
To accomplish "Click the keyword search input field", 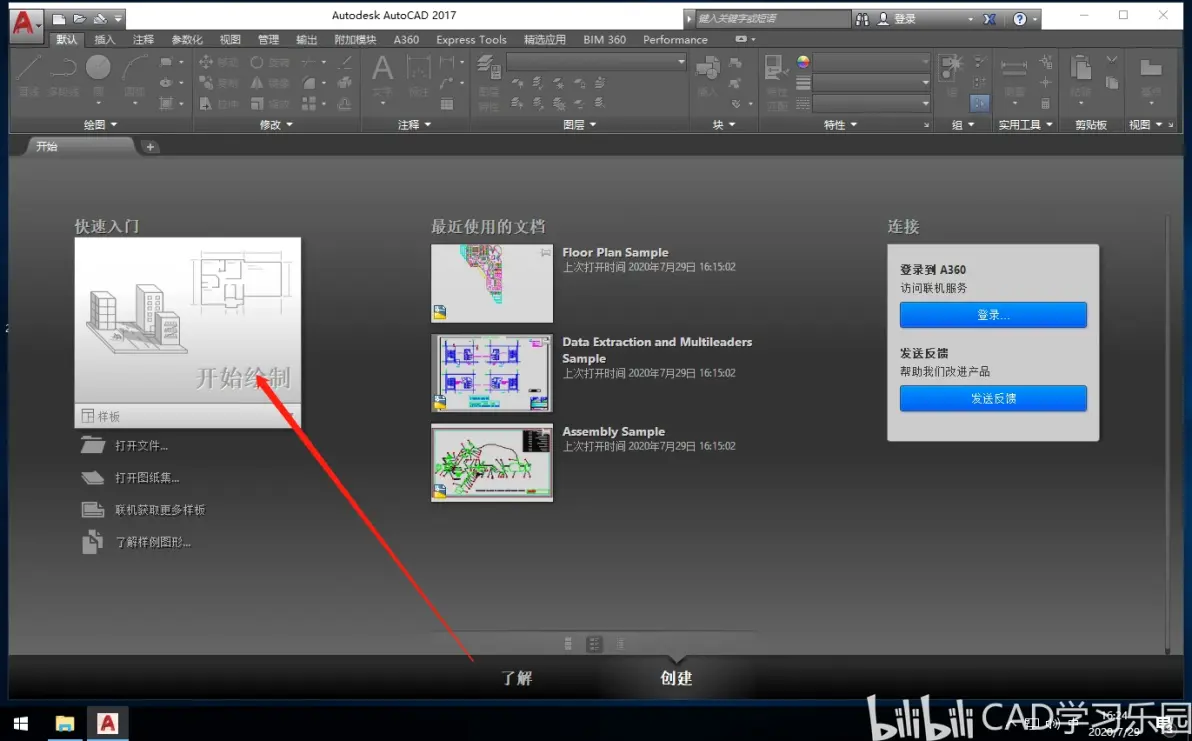I will coord(772,18).
